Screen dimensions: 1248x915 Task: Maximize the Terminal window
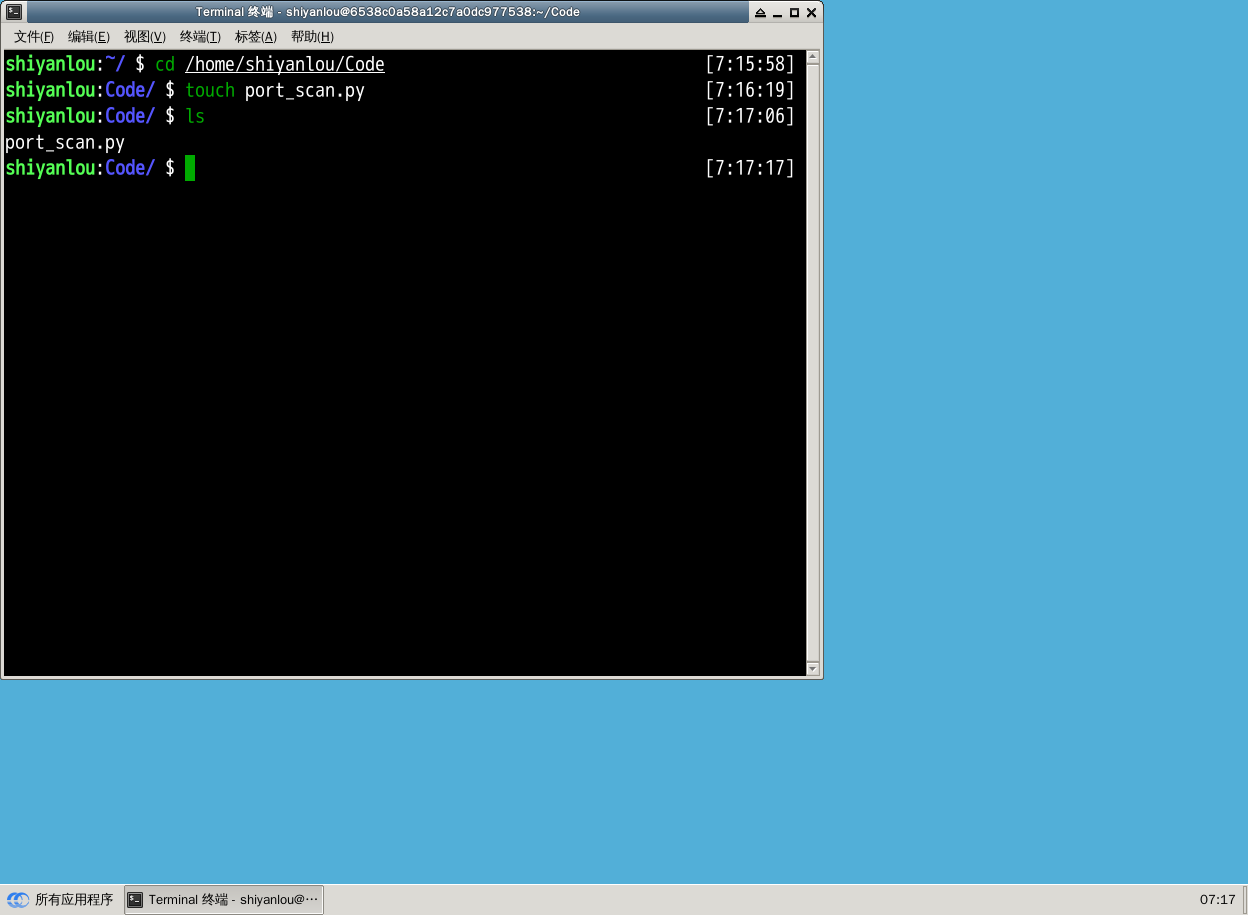tap(794, 13)
